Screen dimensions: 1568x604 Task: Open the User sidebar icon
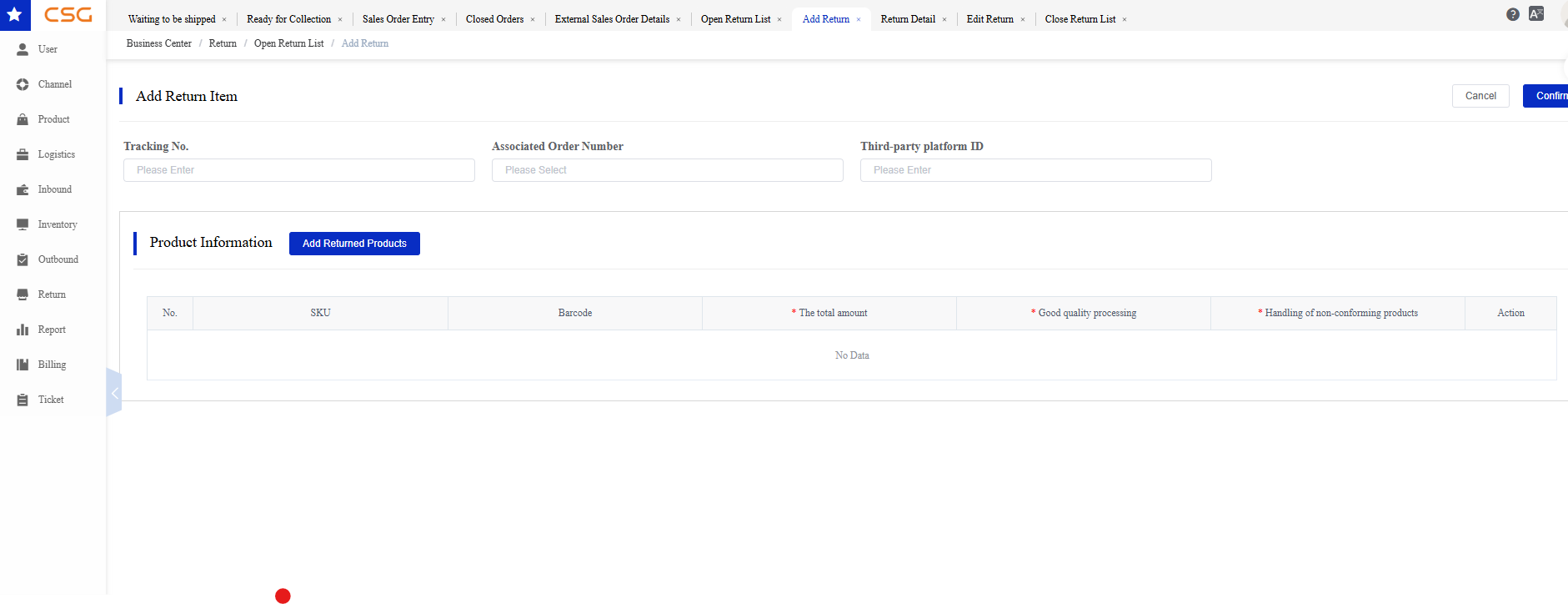click(23, 49)
